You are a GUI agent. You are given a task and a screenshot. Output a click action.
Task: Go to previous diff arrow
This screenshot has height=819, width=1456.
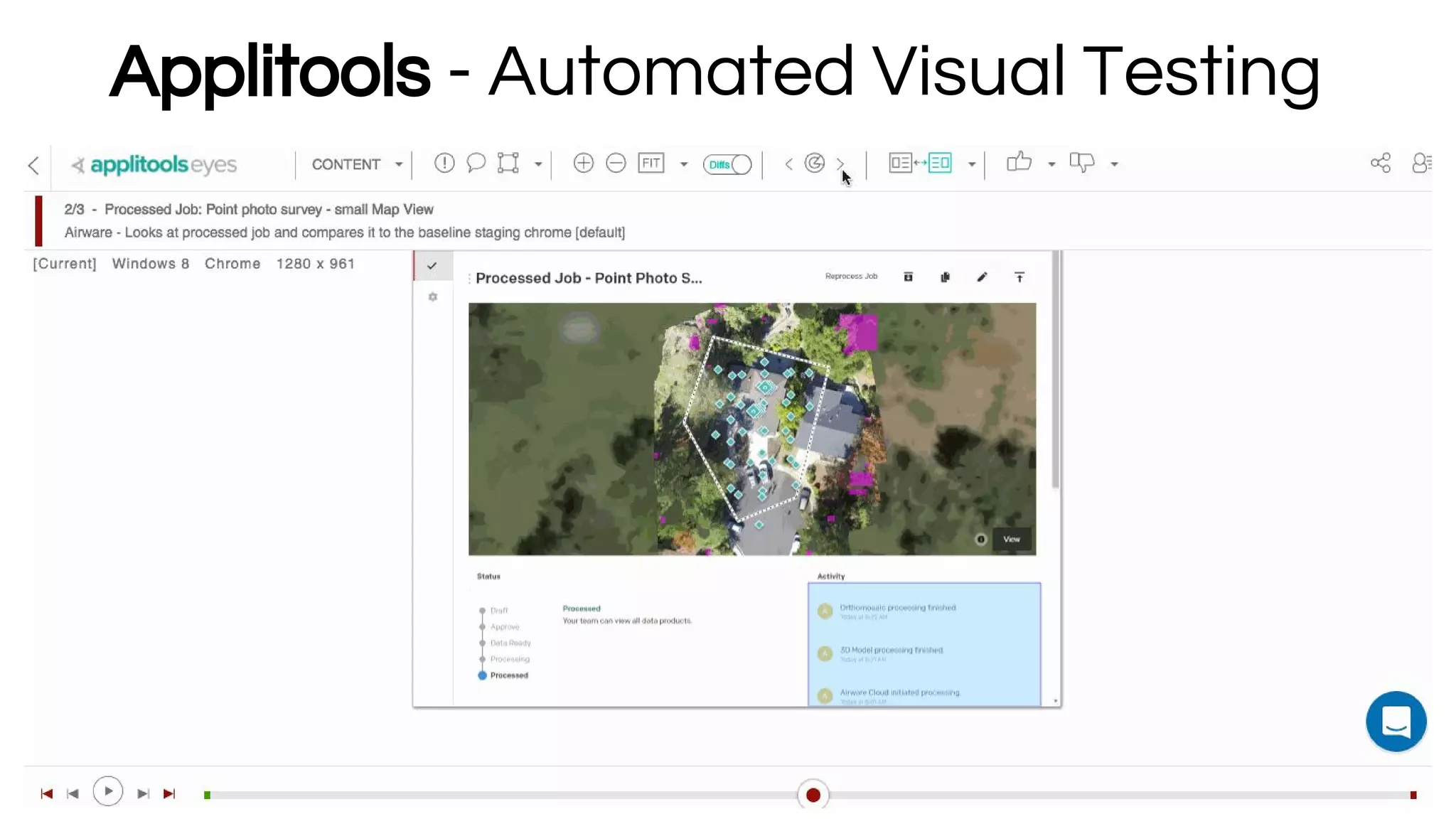pyautogui.click(x=788, y=164)
